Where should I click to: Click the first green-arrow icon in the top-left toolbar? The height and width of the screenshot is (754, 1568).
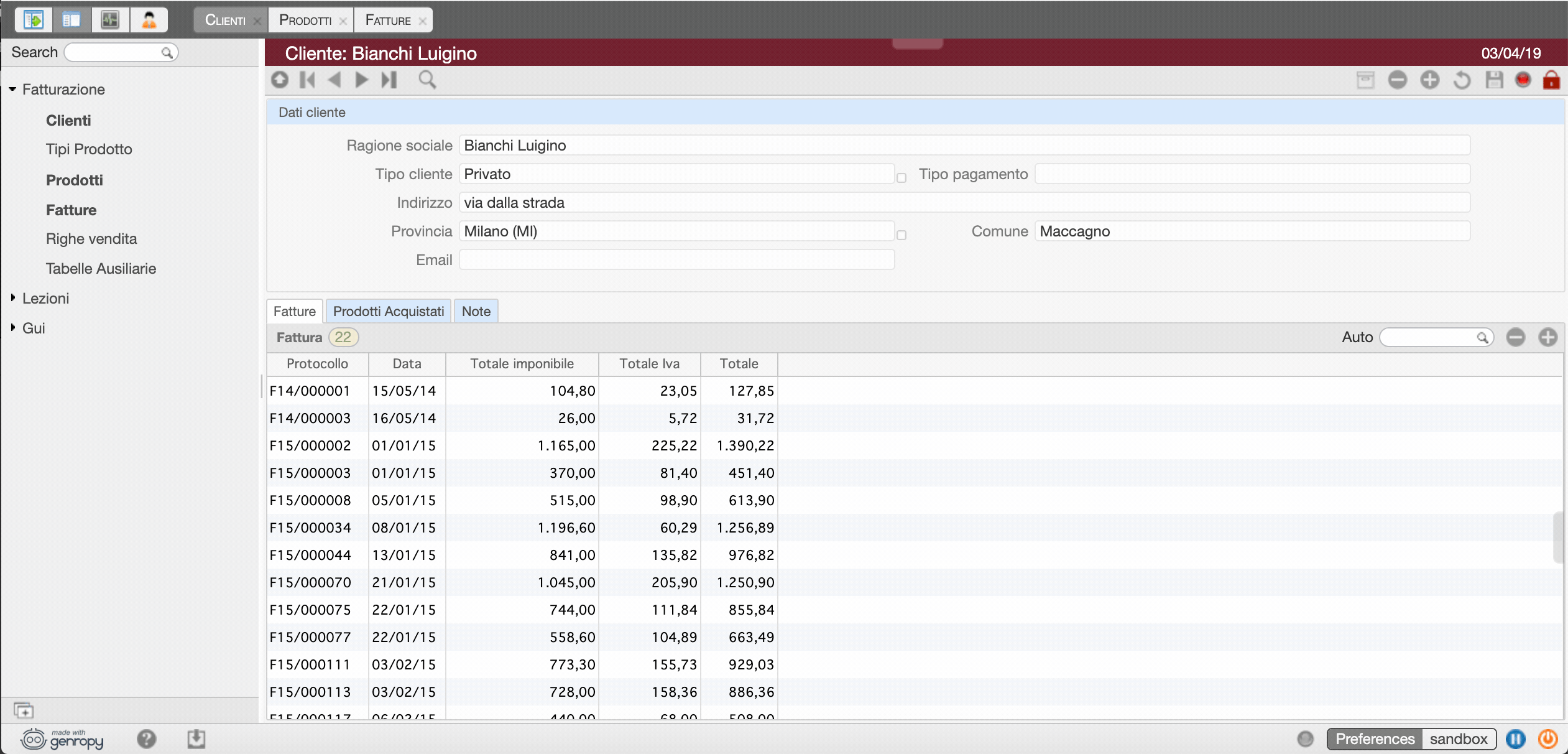click(33, 20)
